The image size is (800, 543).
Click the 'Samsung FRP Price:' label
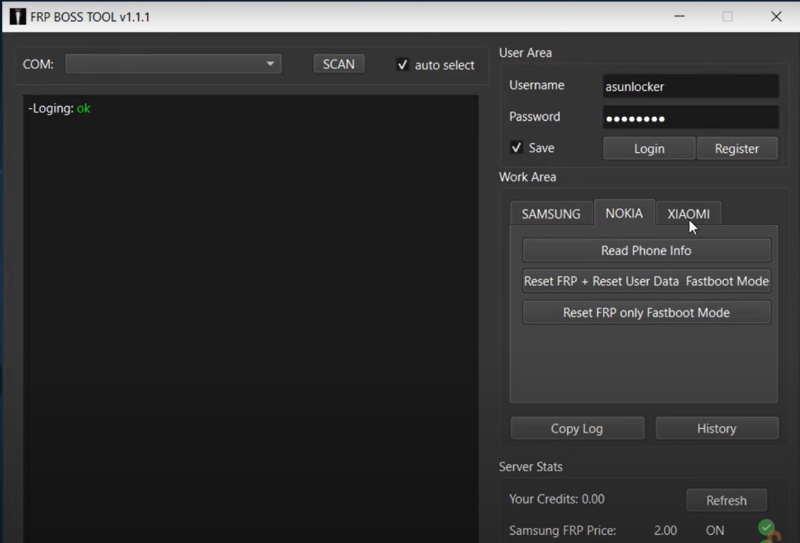pyautogui.click(x=562, y=530)
